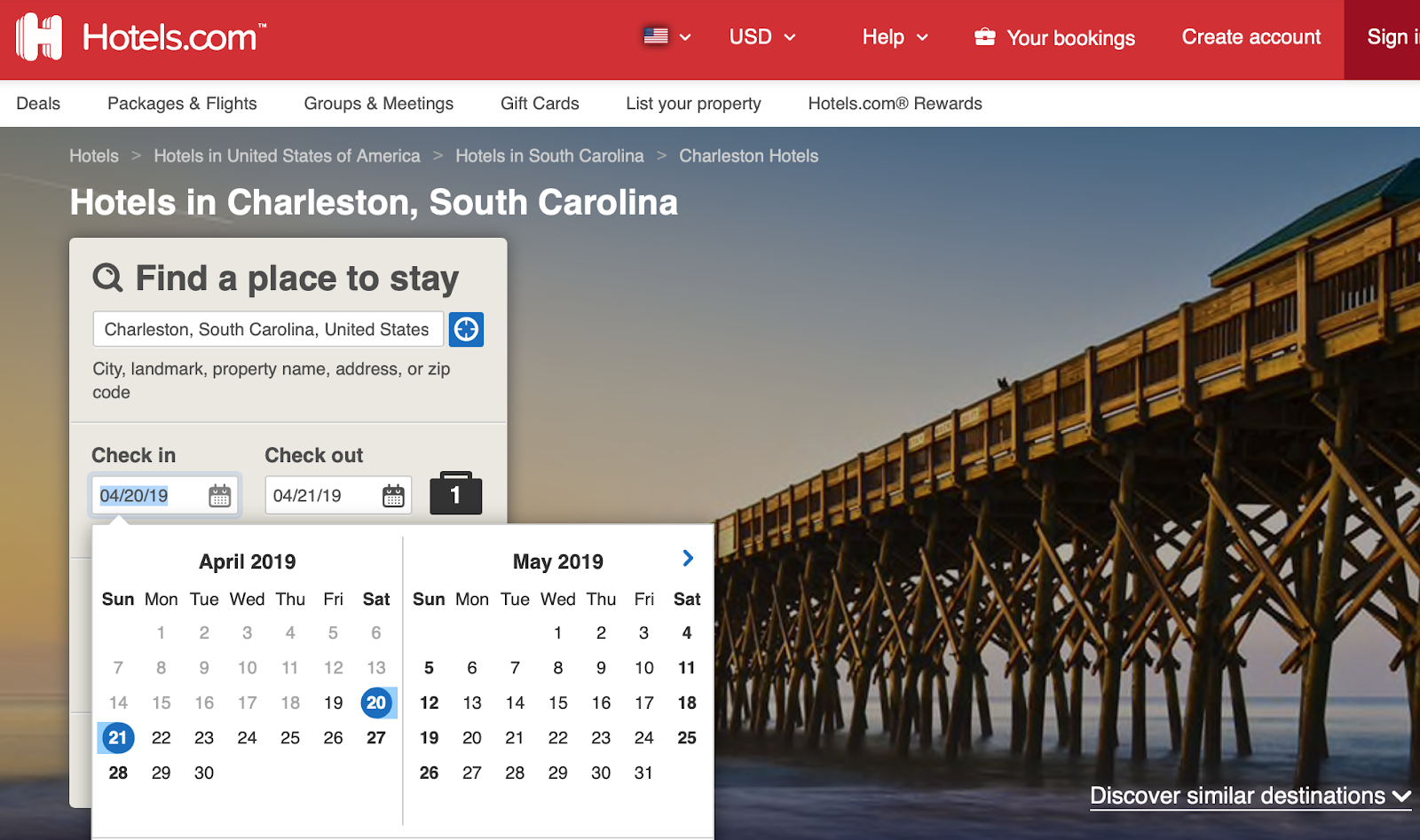This screenshot has width=1420, height=840.
Task: Click the Your bookings briefcase icon
Action: pyautogui.click(x=983, y=36)
